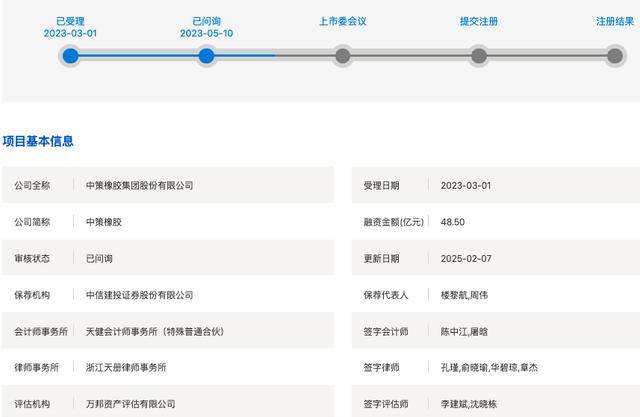This screenshot has width=640, height=417.
Task: Select the 中信建投证券股份有限公司 sponsor entry
Action: coord(140,295)
